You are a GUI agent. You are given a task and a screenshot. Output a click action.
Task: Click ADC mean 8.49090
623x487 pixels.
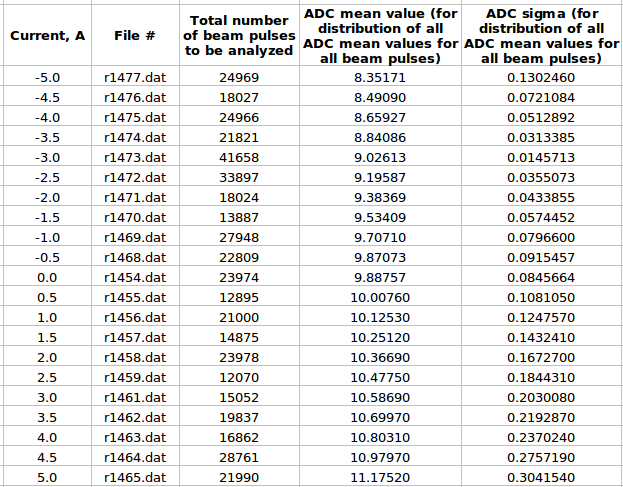tap(380, 97)
